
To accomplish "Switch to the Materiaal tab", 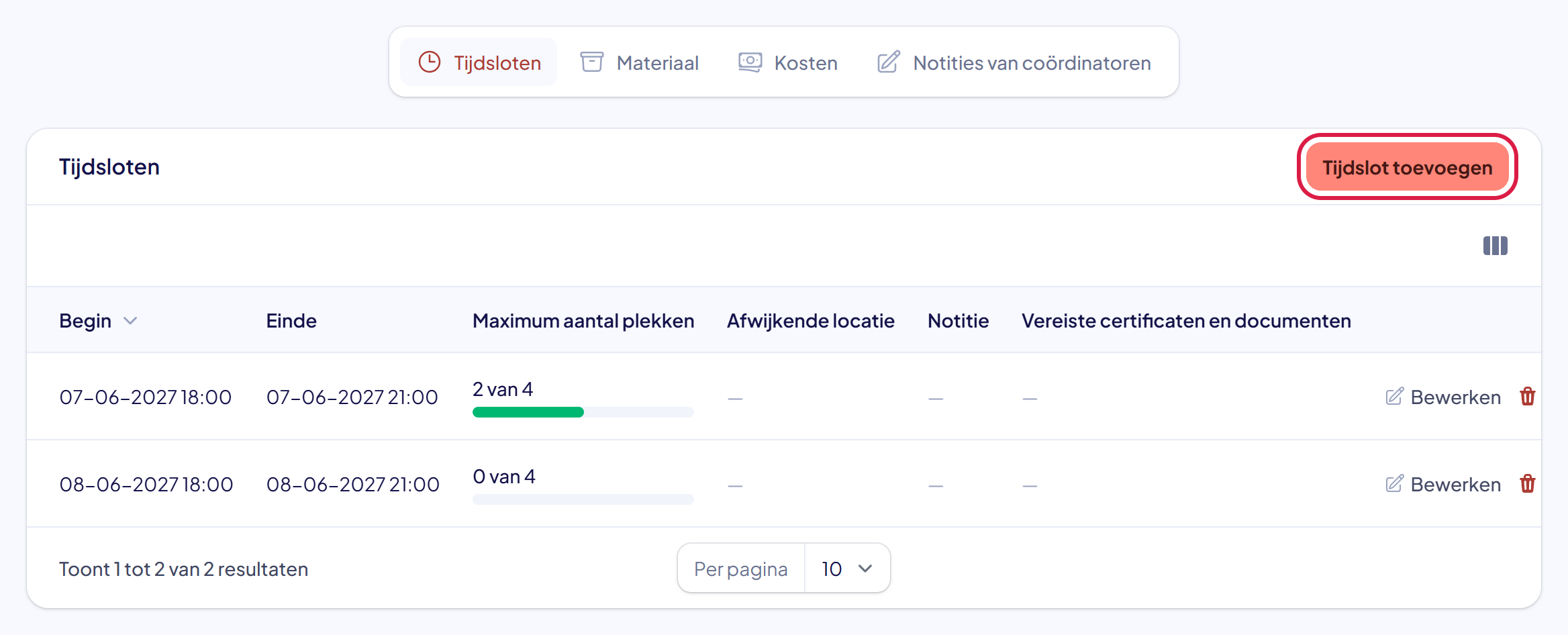I will [x=639, y=62].
